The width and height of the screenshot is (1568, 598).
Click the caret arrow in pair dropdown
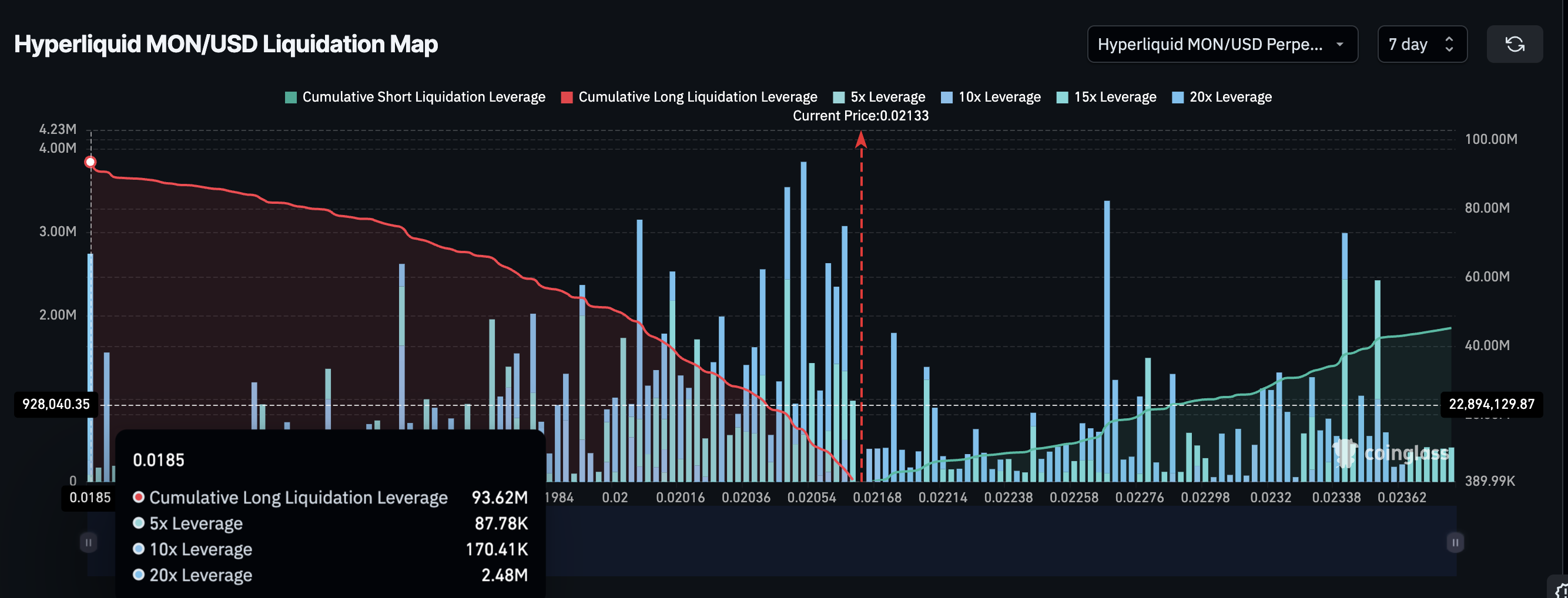[1340, 44]
